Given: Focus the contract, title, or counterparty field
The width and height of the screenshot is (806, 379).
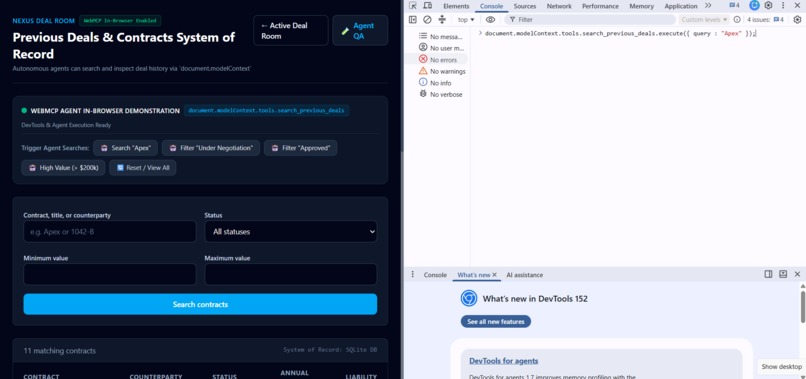Looking at the screenshot, I should tap(109, 232).
